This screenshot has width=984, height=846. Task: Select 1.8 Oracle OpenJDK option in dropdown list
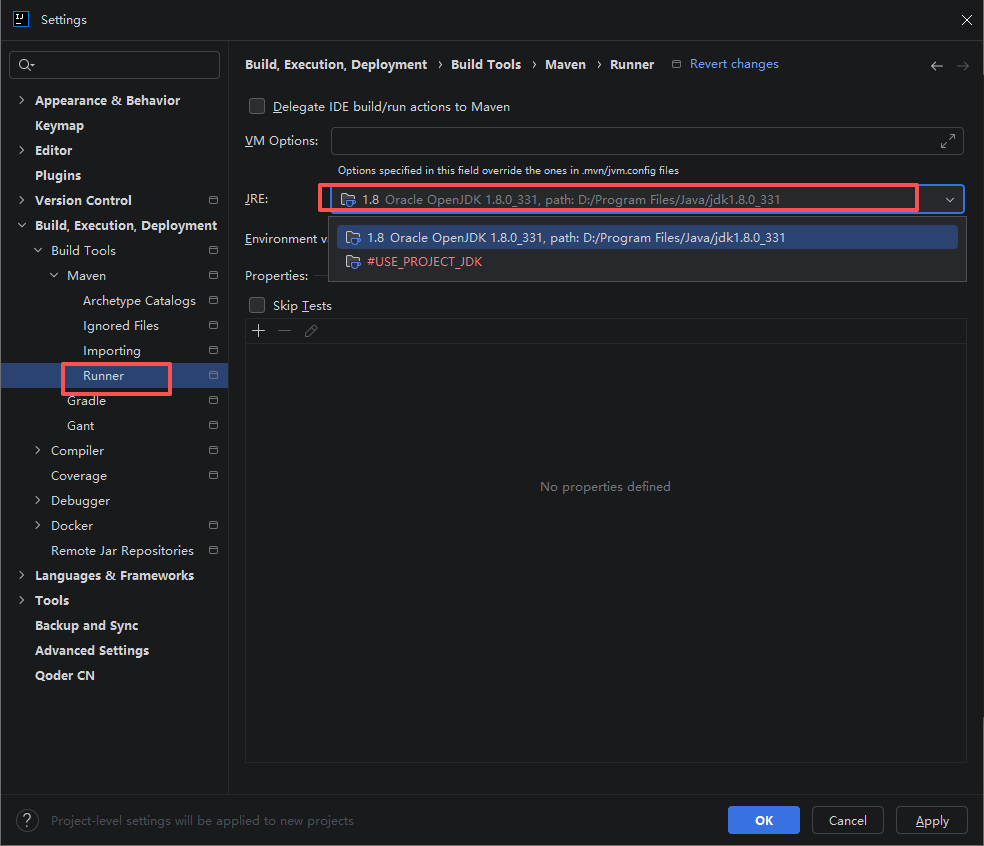pyautogui.click(x=647, y=238)
